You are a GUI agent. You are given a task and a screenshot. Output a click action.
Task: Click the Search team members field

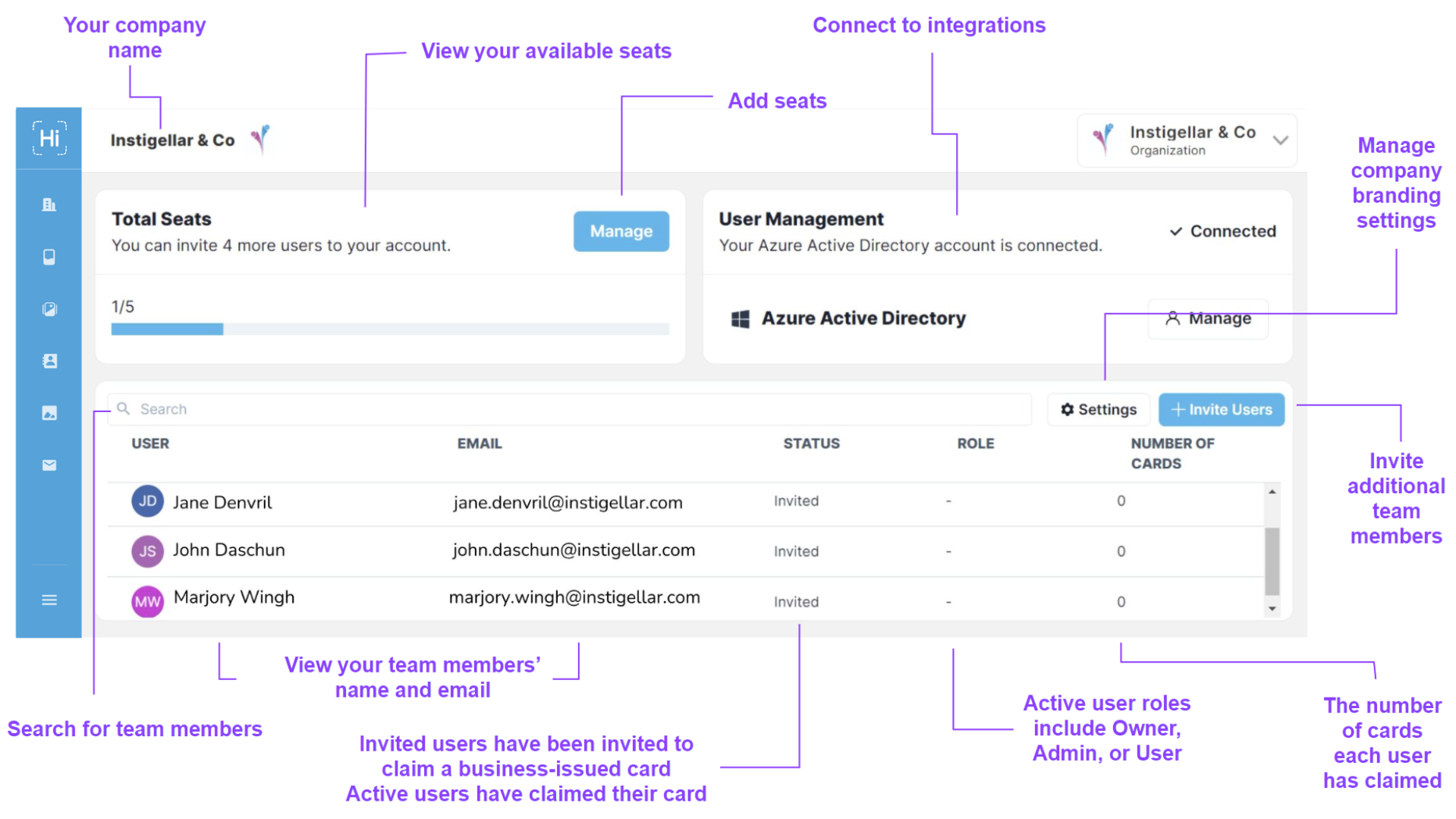pos(569,409)
